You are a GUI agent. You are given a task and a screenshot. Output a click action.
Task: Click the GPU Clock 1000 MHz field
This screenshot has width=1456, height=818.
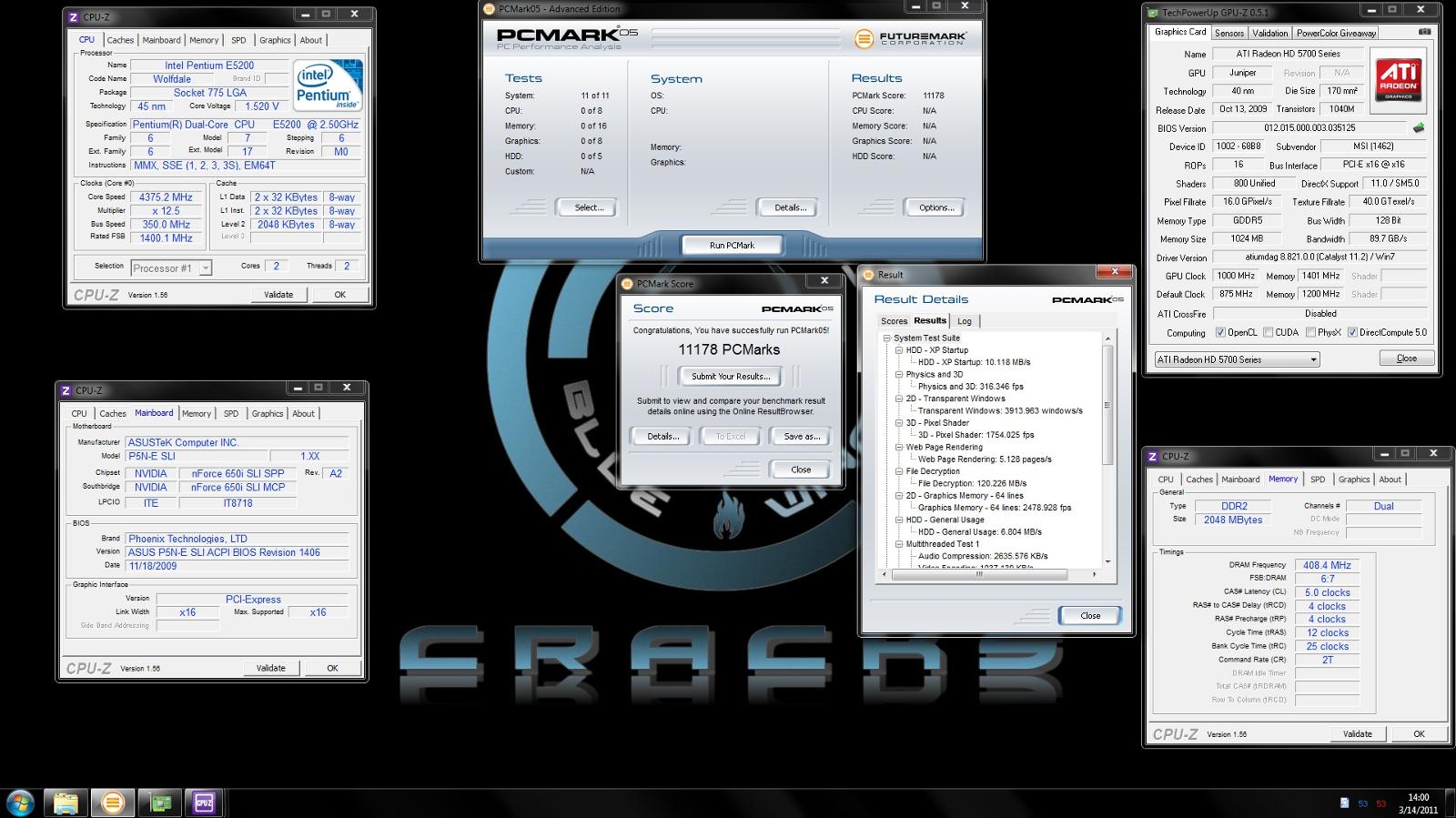[1235, 277]
